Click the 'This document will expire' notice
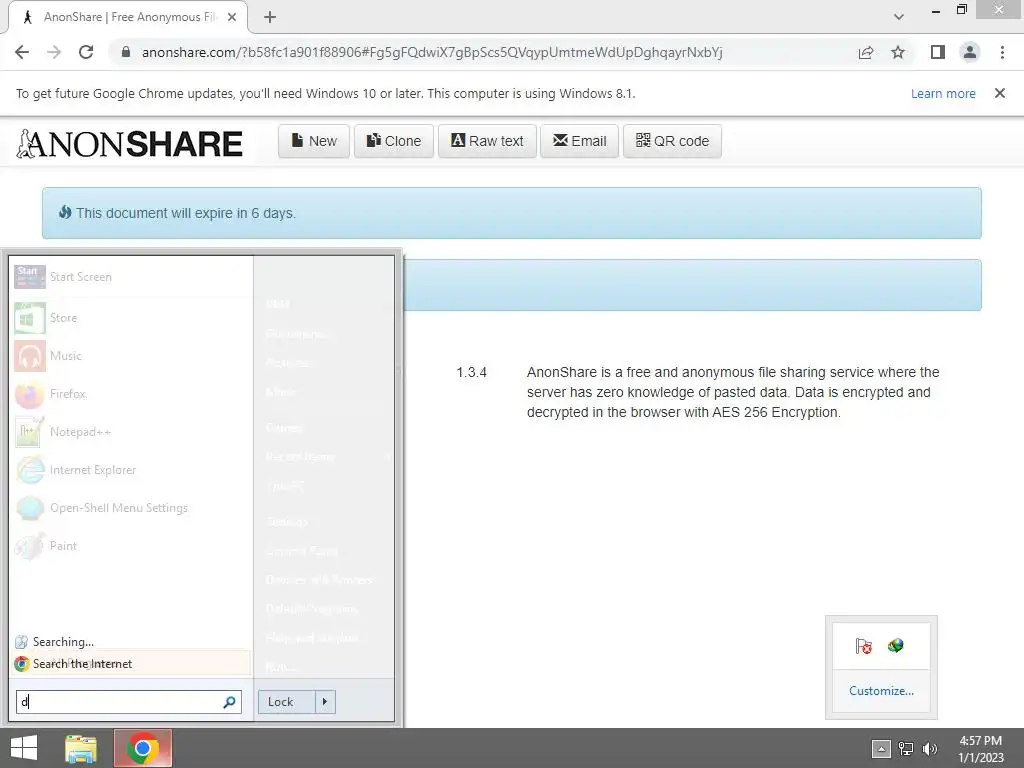This screenshot has height=768, width=1024. click(x=511, y=214)
